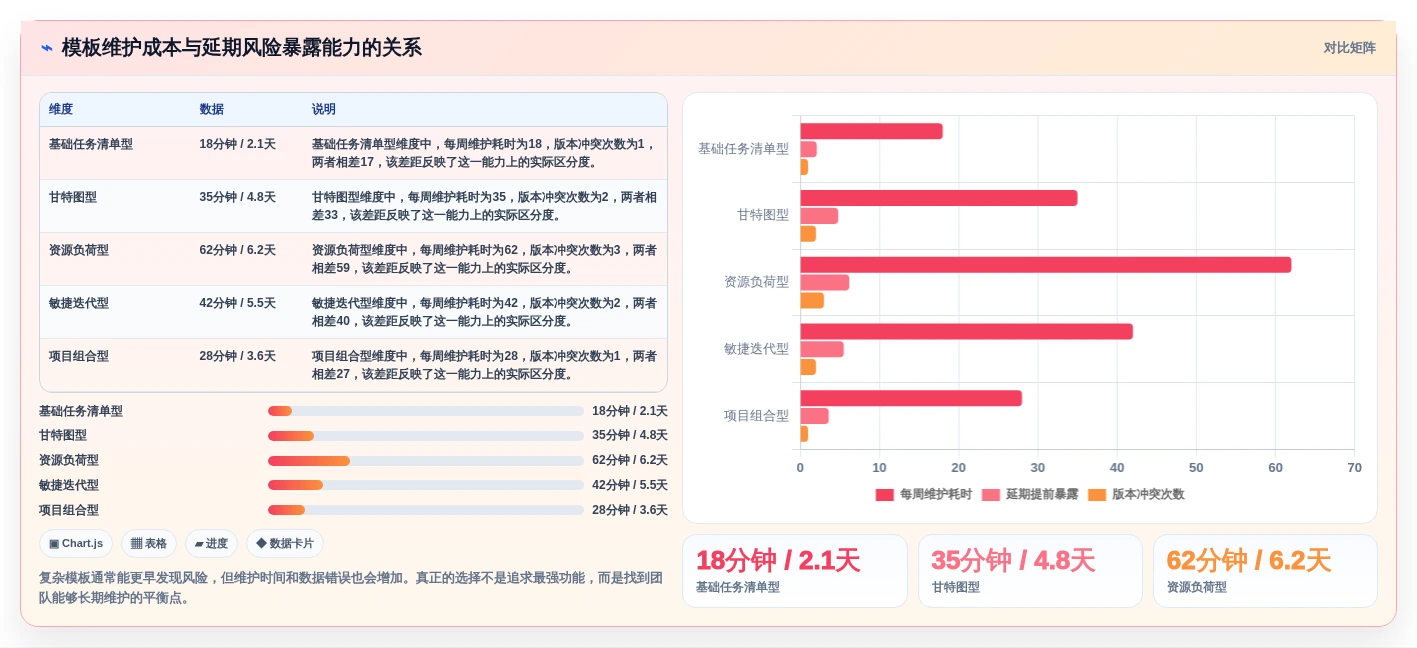Toggle 每周维护耗时 legend swatch
1417x648 pixels.
coord(885,495)
